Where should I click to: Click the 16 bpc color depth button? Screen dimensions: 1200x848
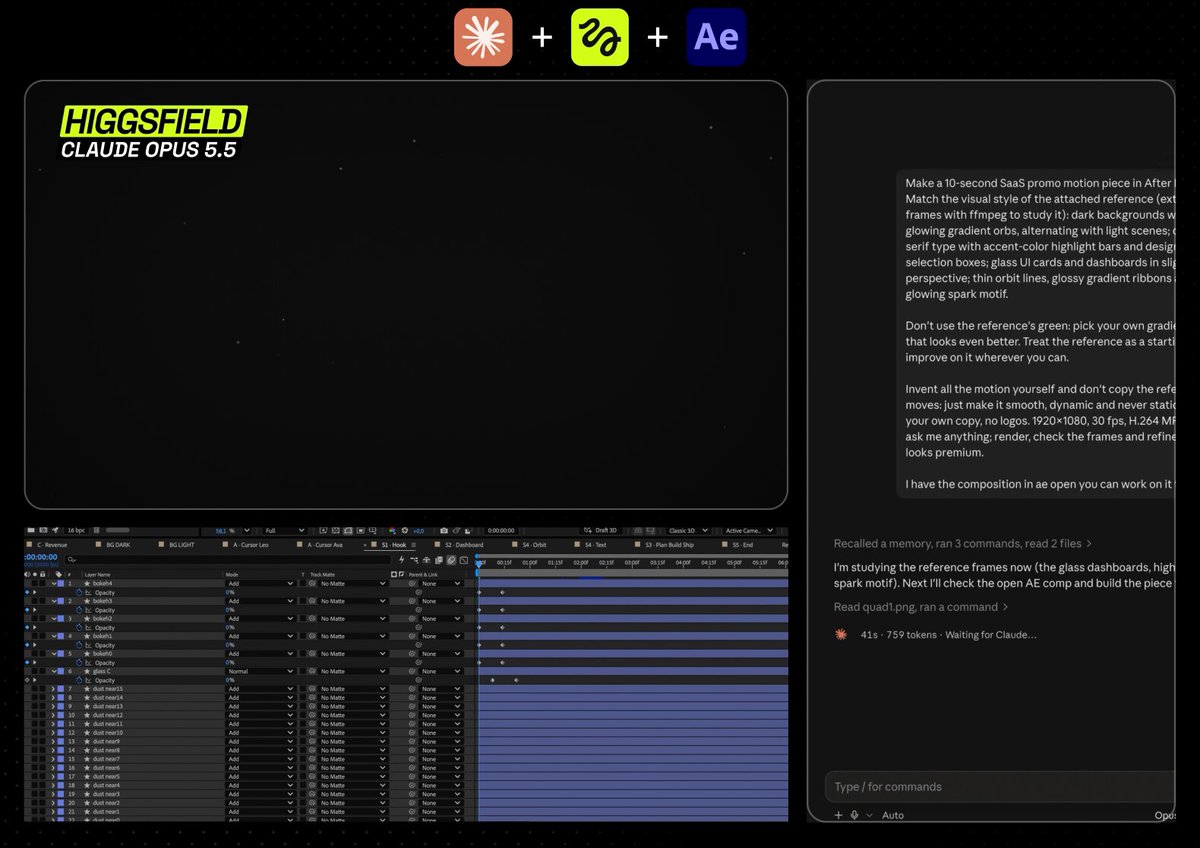[x=76, y=531]
